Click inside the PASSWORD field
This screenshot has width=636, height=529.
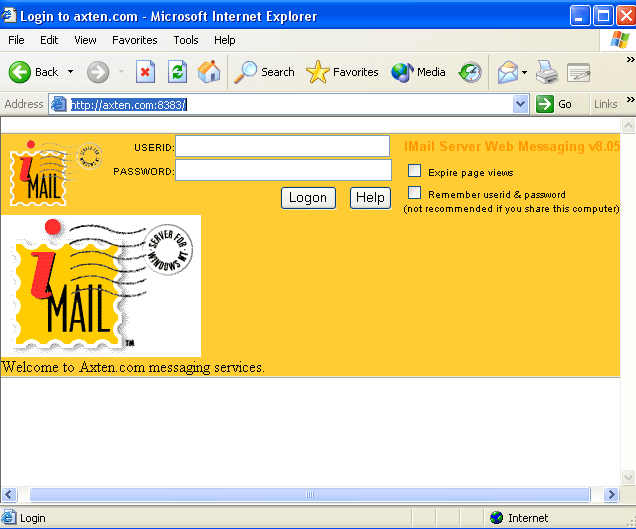[283, 170]
